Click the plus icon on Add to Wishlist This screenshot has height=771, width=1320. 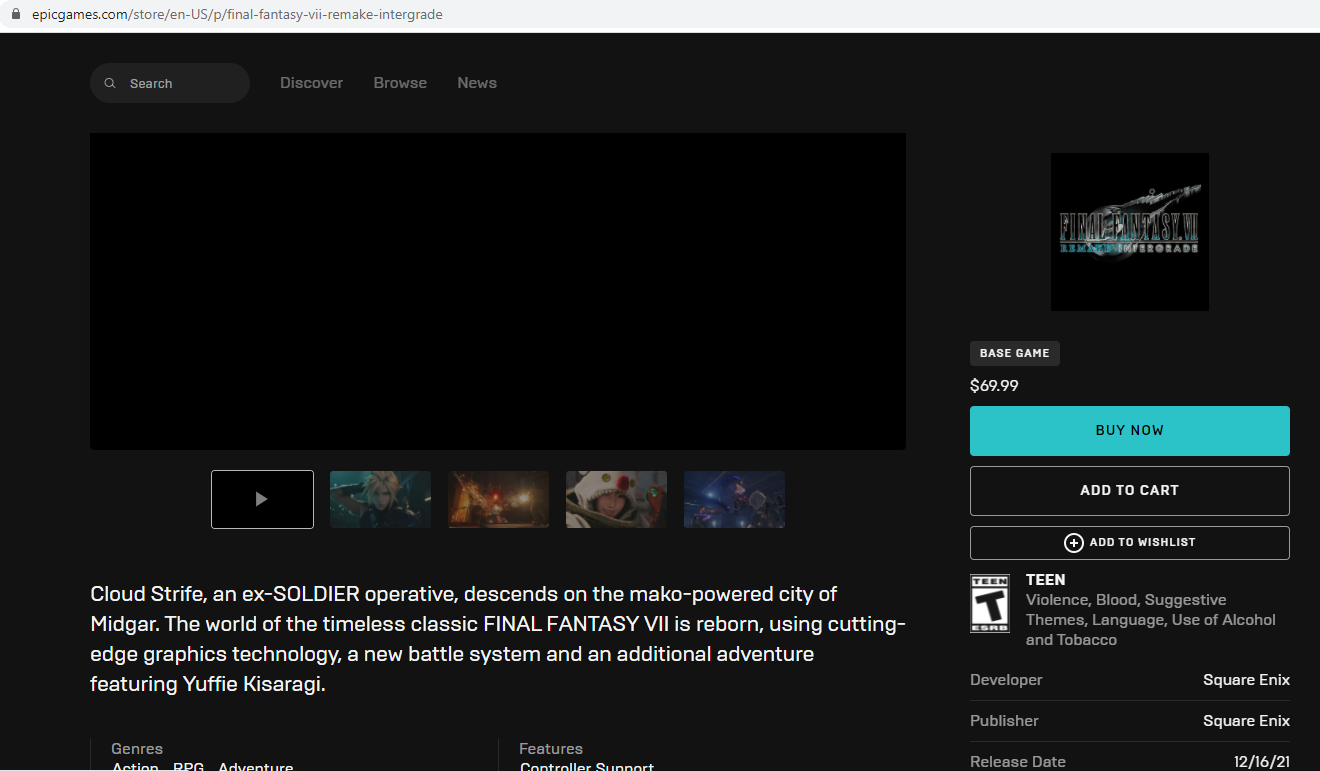tap(1073, 542)
